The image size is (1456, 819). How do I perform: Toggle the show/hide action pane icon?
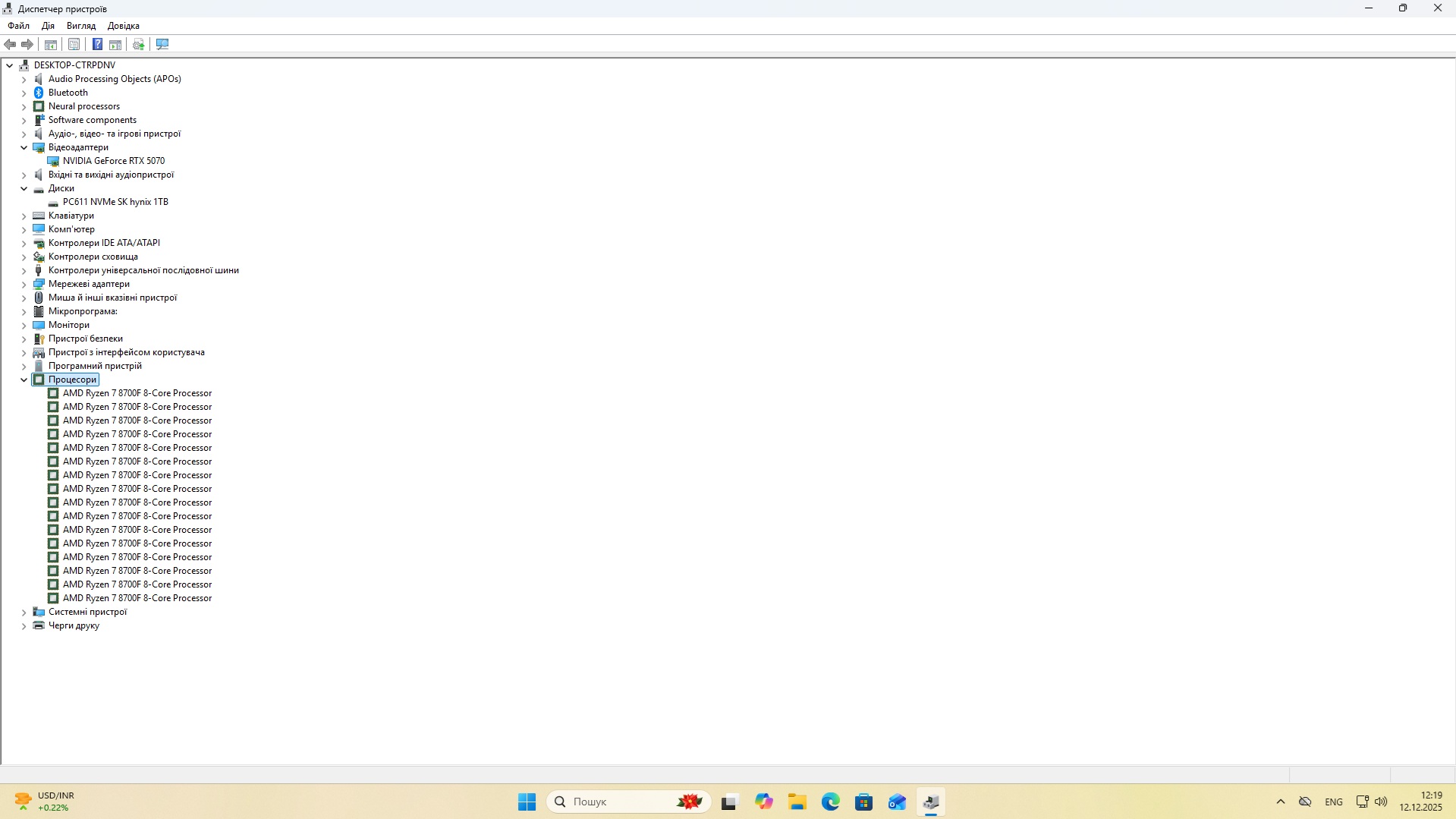[x=115, y=45]
